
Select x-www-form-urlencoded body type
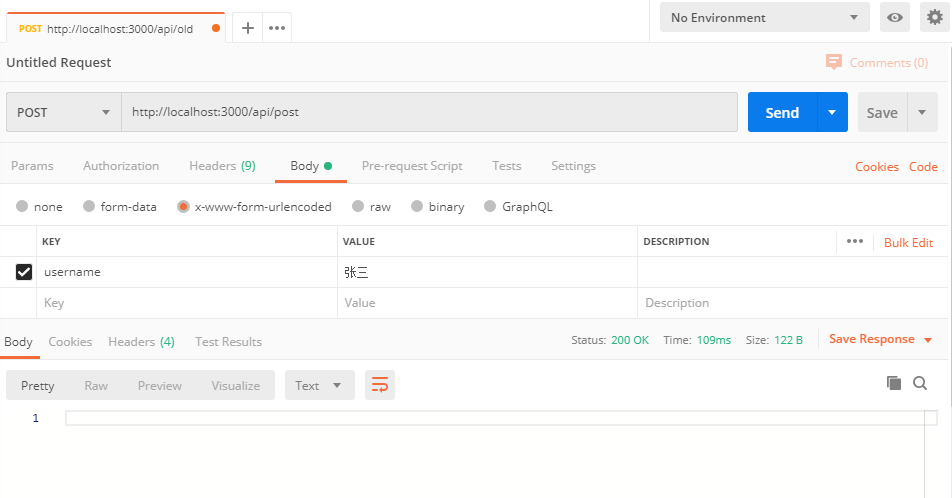tap(183, 206)
